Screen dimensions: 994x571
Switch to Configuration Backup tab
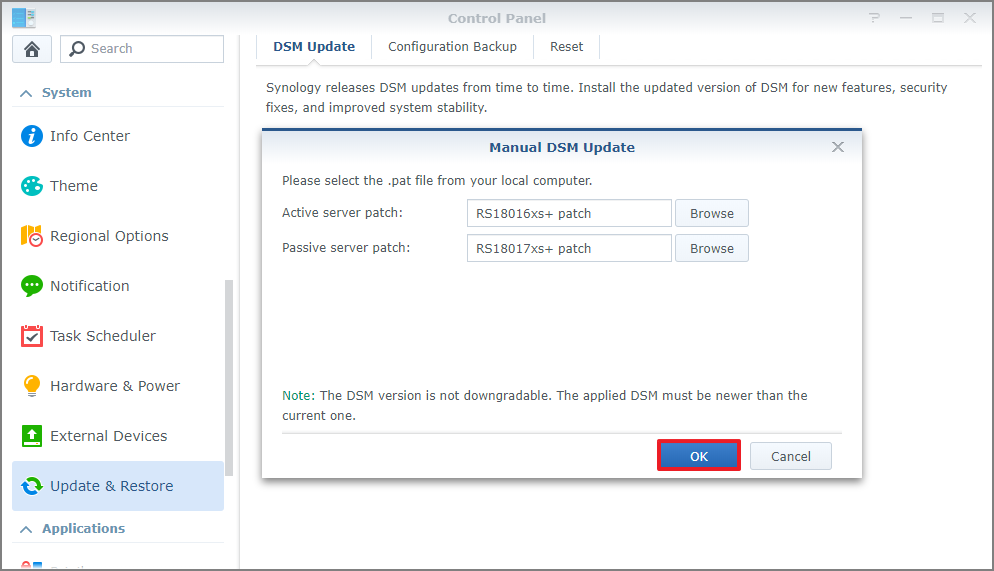[x=452, y=47]
